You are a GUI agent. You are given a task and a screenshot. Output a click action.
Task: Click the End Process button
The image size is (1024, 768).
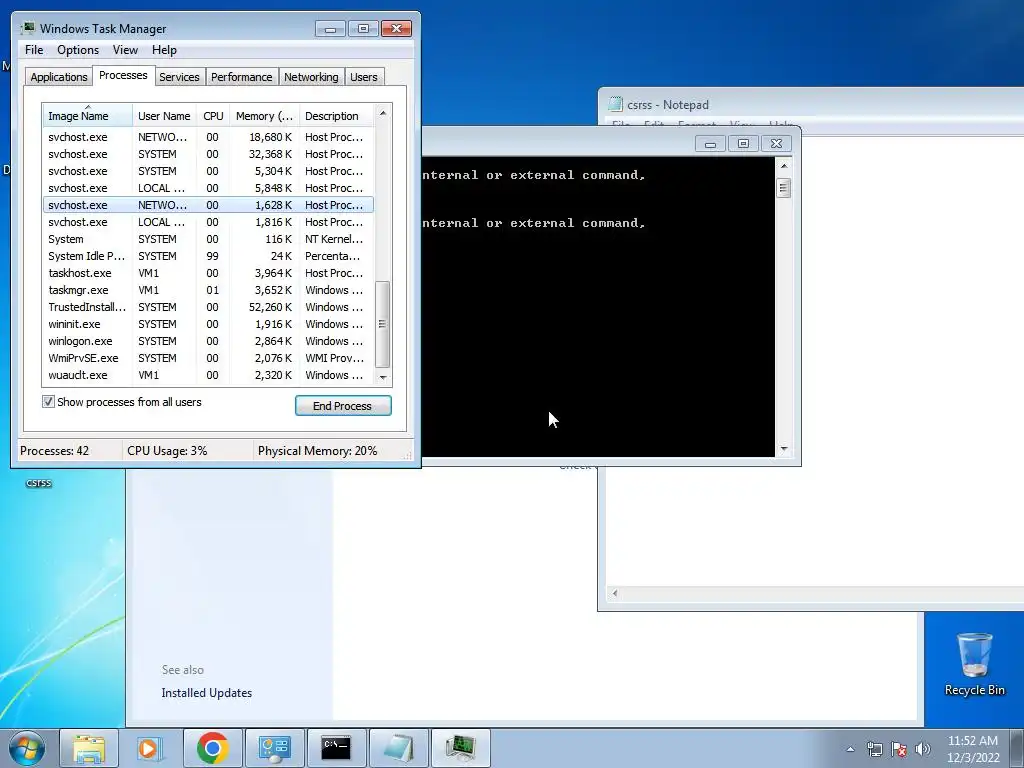tap(343, 406)
